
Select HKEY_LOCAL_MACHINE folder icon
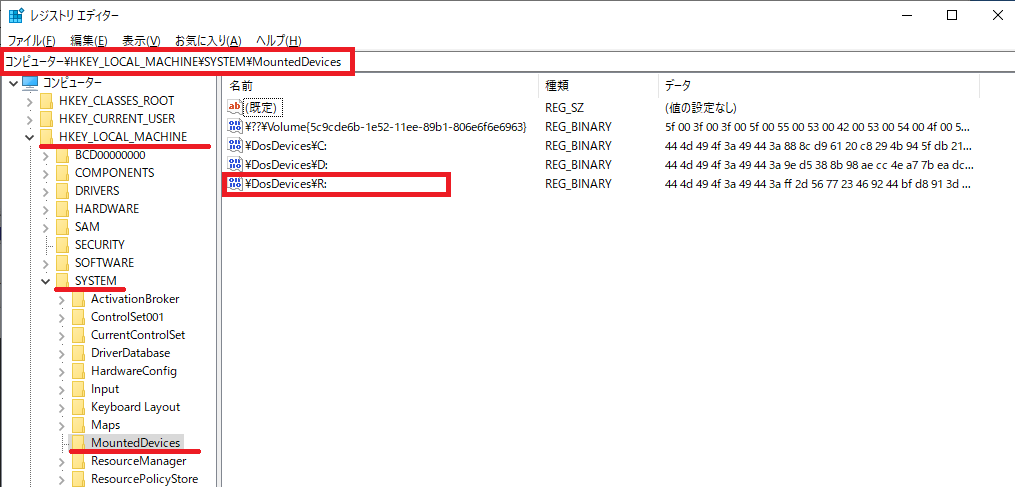(x=47, y=137)
